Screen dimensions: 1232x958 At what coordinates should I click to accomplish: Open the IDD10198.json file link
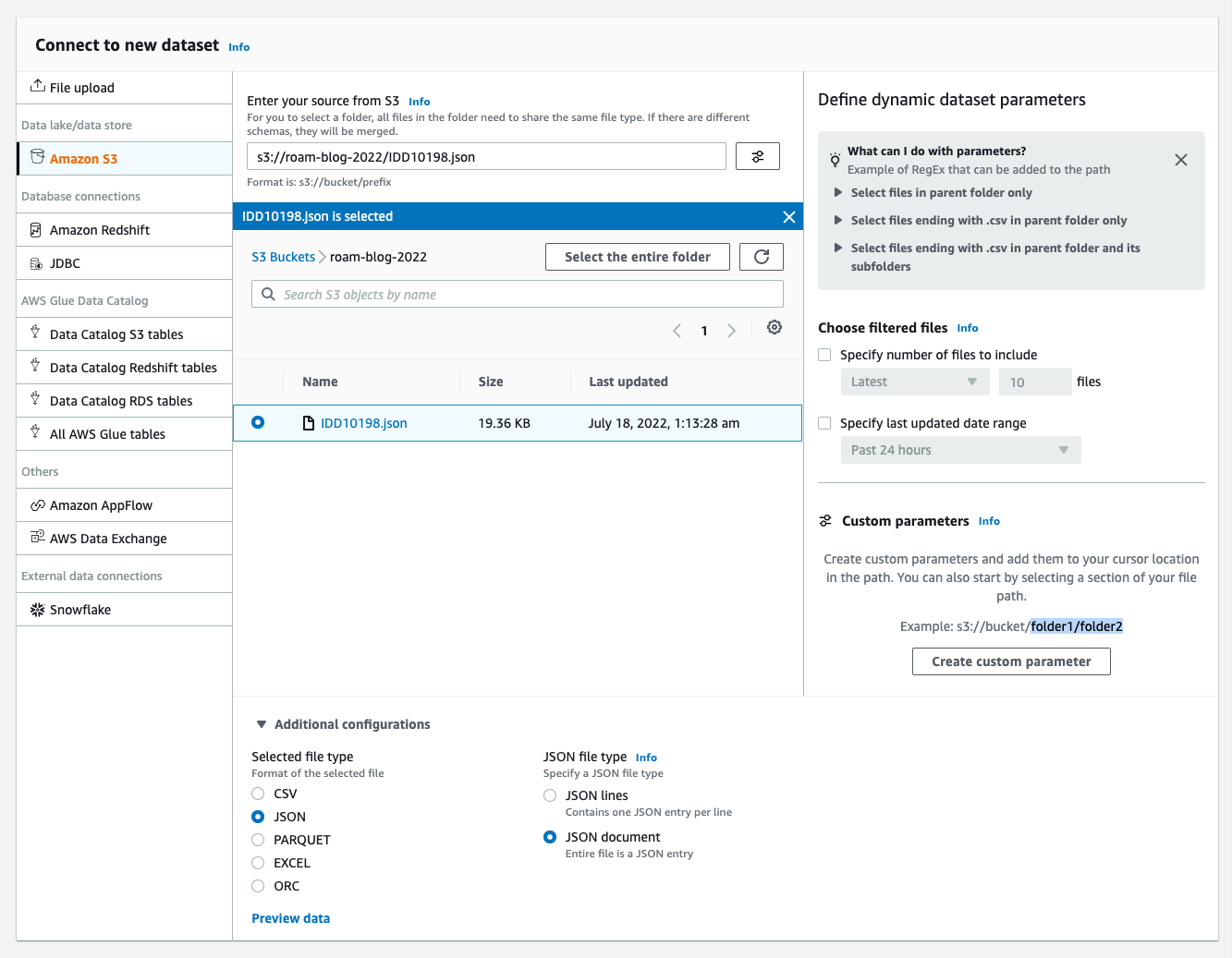point(363,423)
